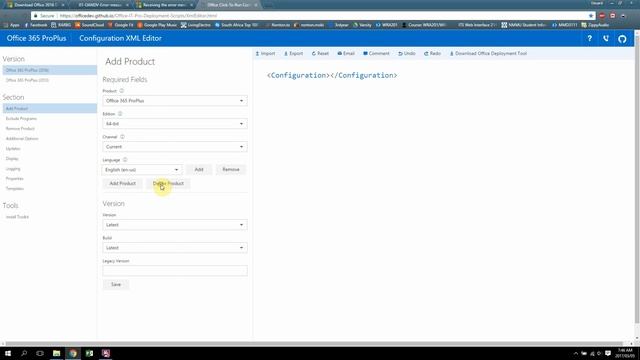The height and width of the screenshot is (360, 640).
Task: Open the Google Play Music bookmark
Action: (x=157, y=25)
